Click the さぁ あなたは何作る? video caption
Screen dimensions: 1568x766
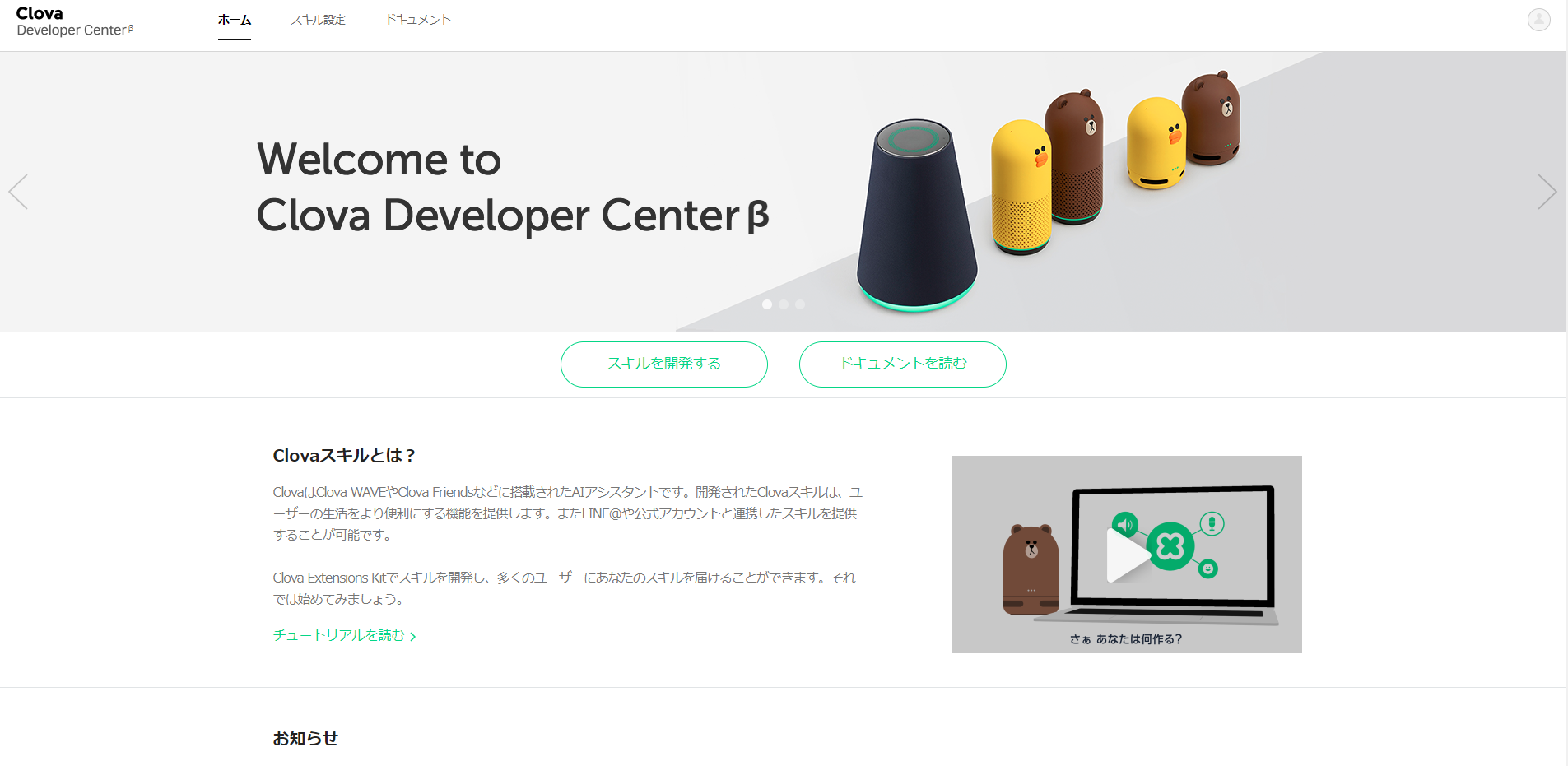[x=1126, y=639]
